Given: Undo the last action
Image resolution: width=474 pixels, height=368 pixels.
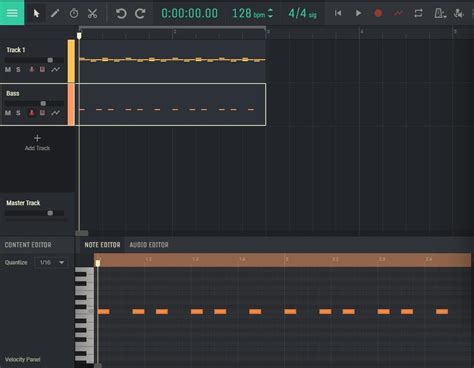Looking at the screenshot, I should click(121, 13).
